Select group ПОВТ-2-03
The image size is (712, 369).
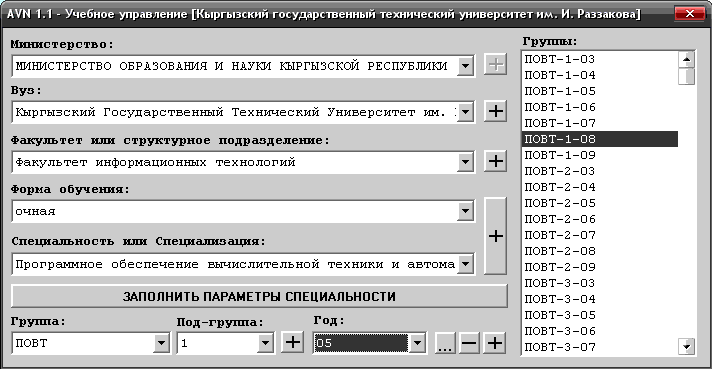[x=600, y=171]
